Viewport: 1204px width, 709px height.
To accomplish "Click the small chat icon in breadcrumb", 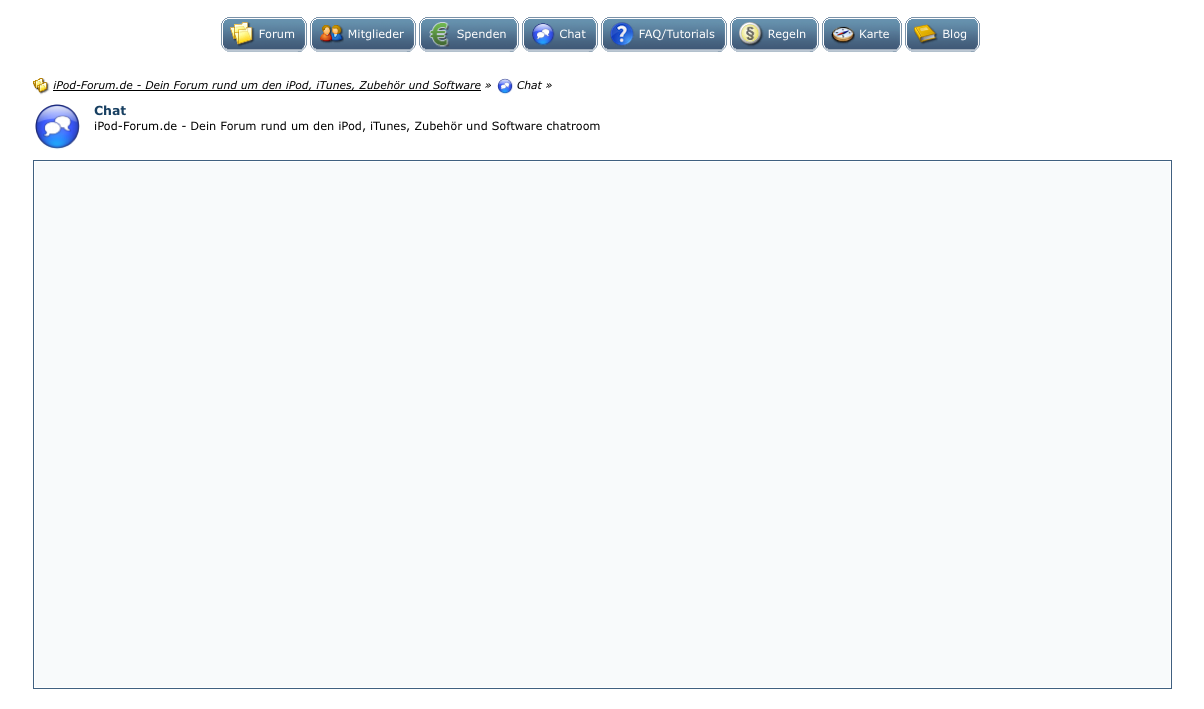I will (505, 86).
